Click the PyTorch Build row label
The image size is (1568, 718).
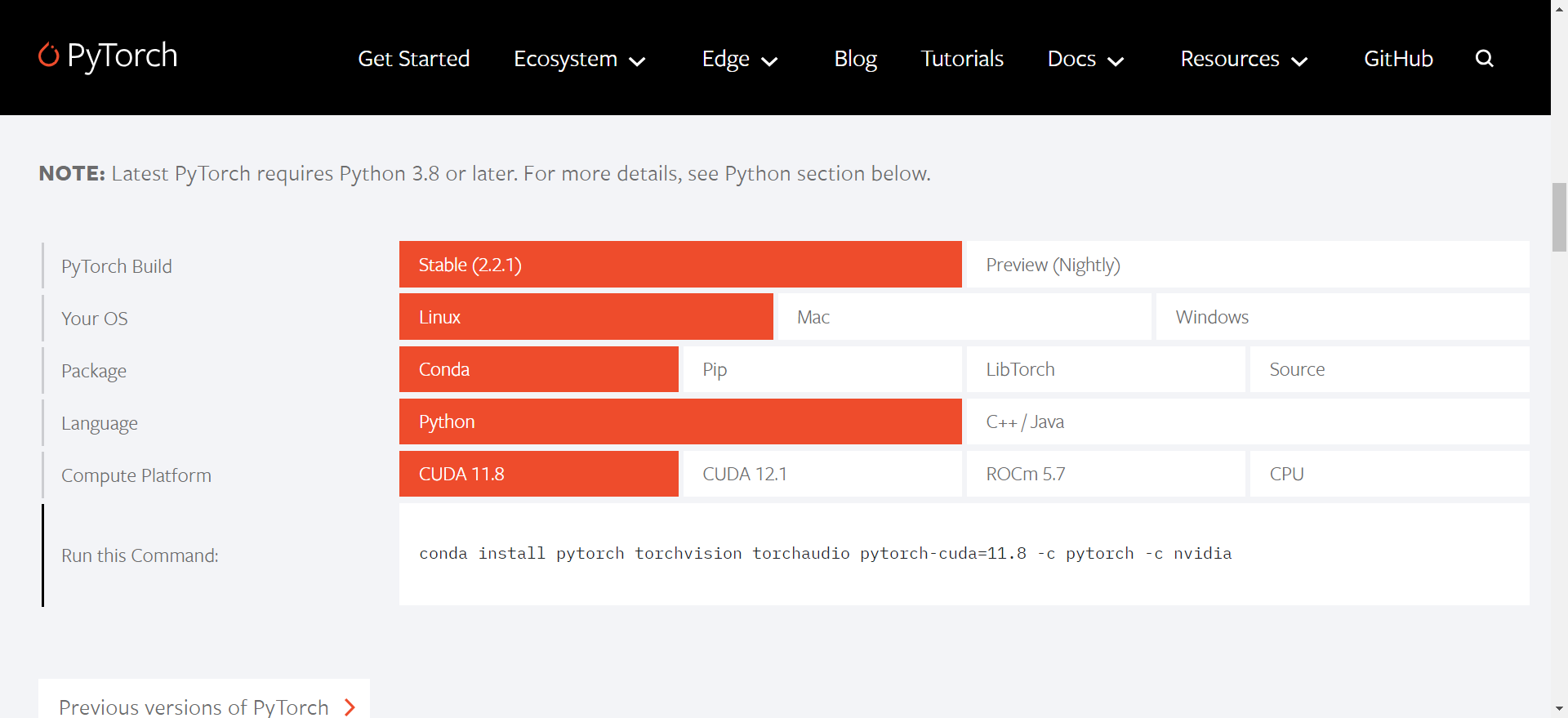pyautogui.click(x=117, y=266)
